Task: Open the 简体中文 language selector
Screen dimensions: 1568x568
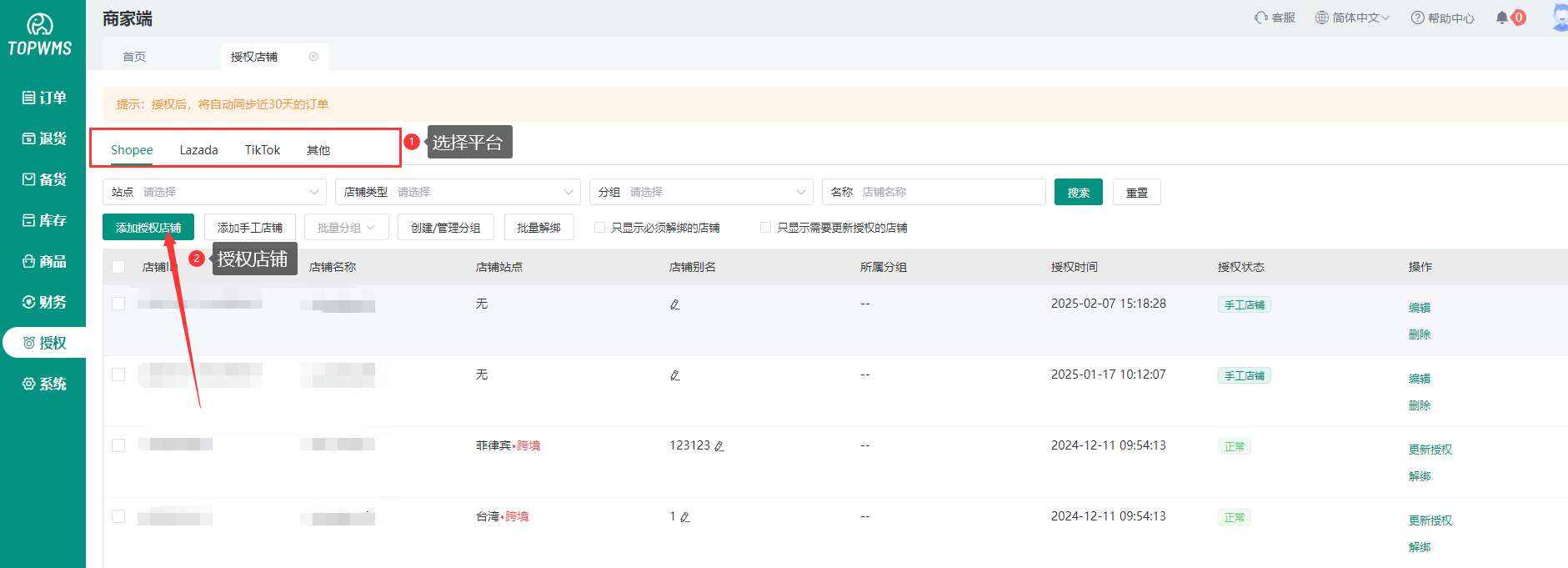Action: click(1352, 18)
